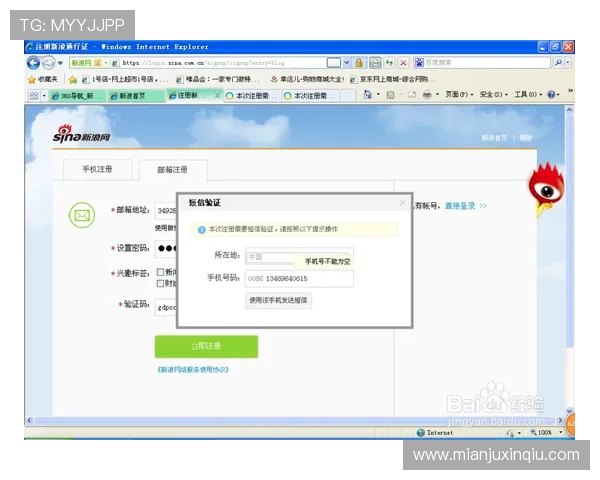Click the horizontal scrollbar left arrow
The width and height of the screenshot is (600, 480).
click(x=29, y=420)
